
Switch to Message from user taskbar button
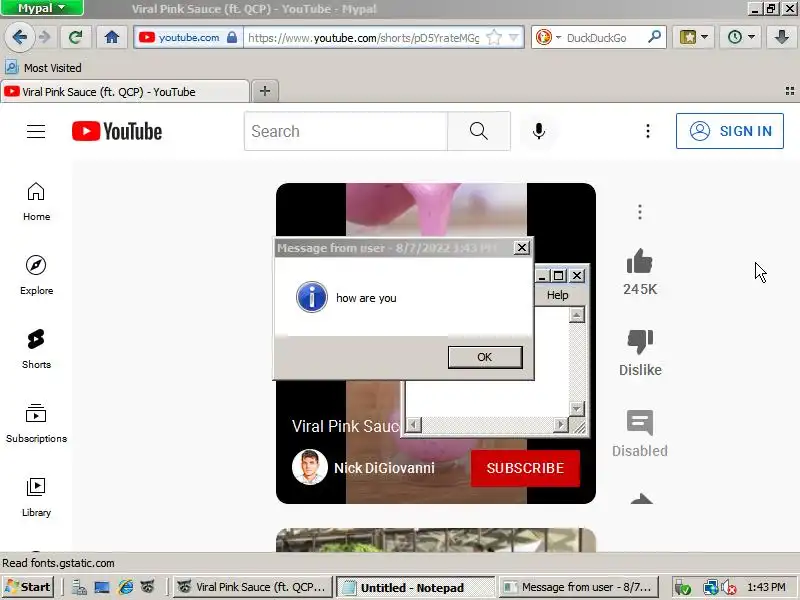(x=579, y=587)
